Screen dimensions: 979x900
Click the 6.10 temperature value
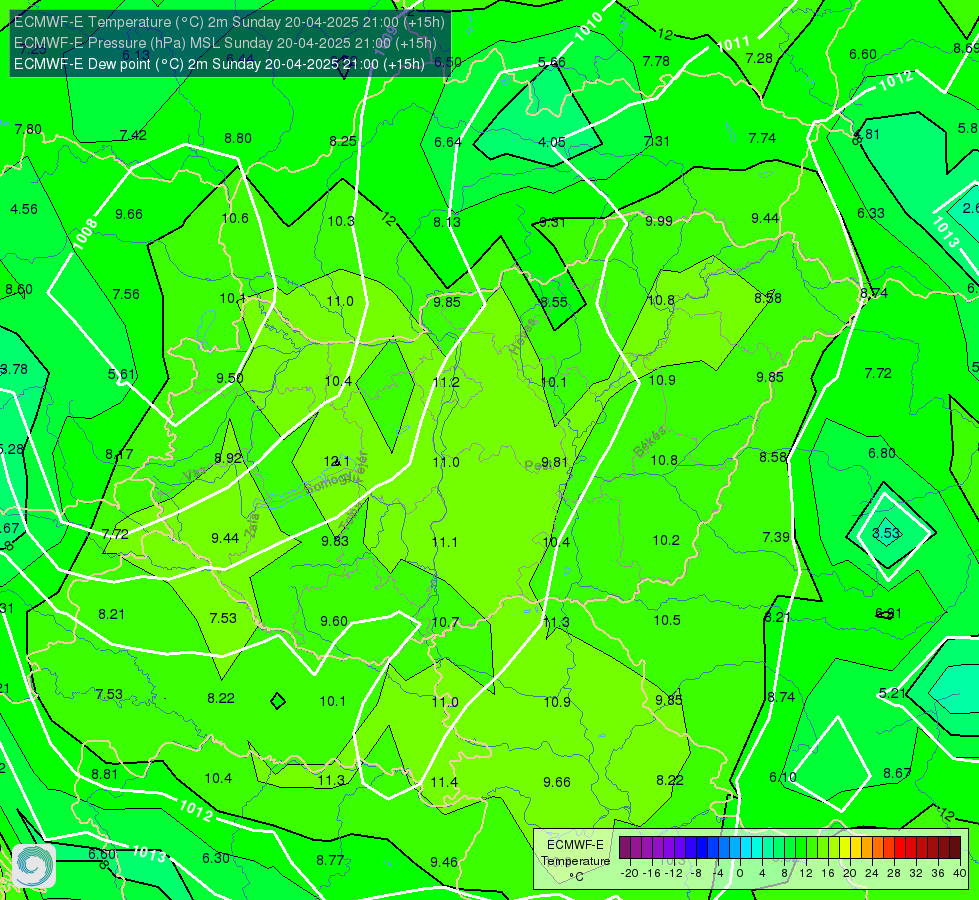(x=783, y=777)
